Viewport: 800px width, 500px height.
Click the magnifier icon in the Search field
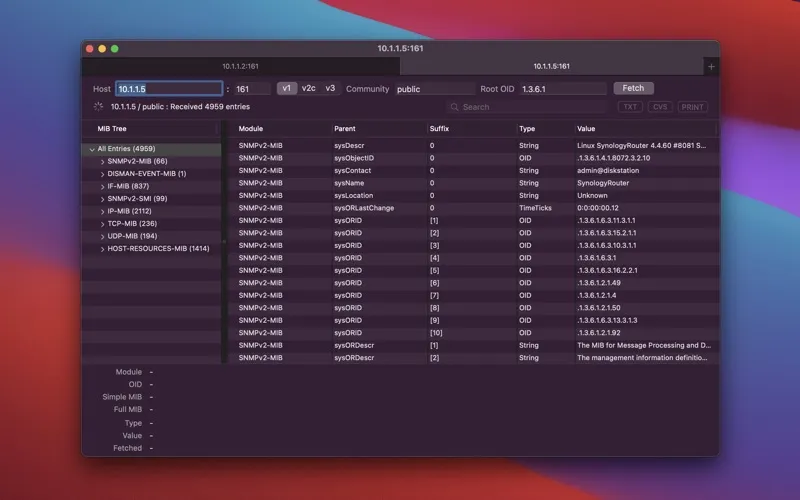pyautogui.click(x=454, y=107)
